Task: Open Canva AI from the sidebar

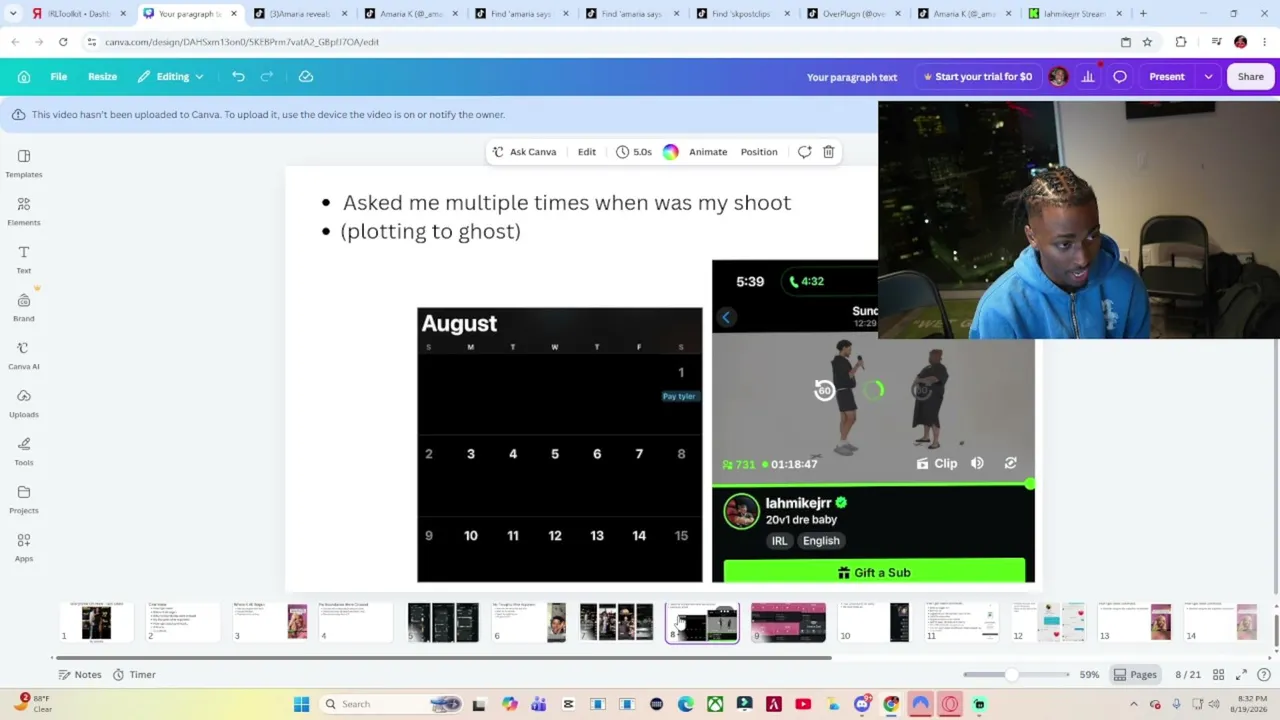Action: click(x=24, y=355)
